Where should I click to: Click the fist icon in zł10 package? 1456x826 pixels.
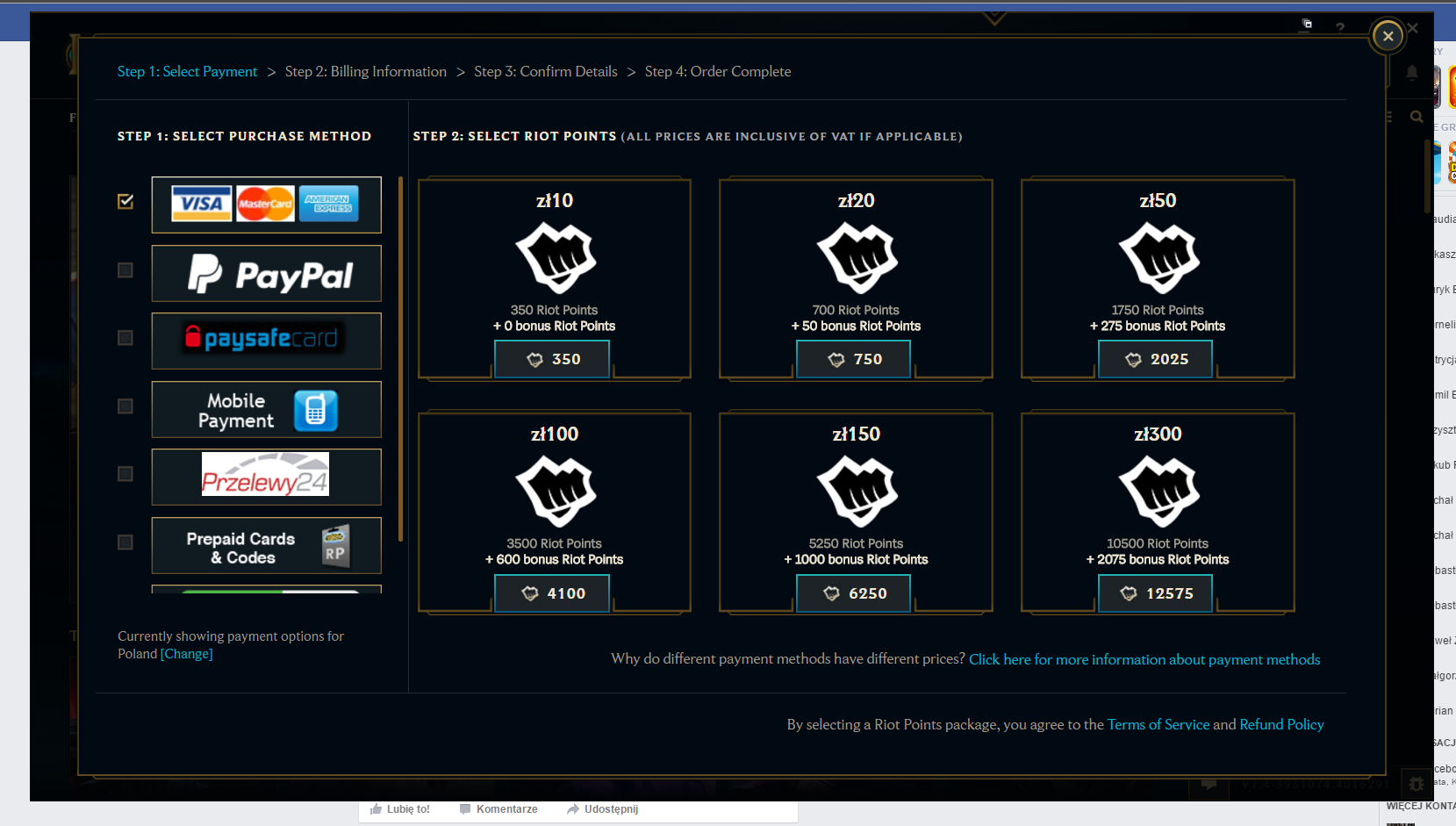(x=555, y=257)
